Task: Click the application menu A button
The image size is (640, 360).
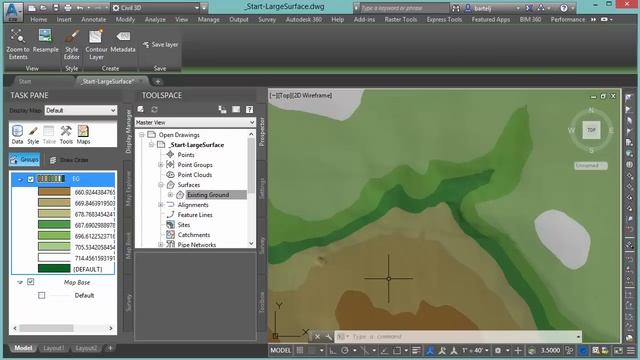Action: [x=13, y=11]
